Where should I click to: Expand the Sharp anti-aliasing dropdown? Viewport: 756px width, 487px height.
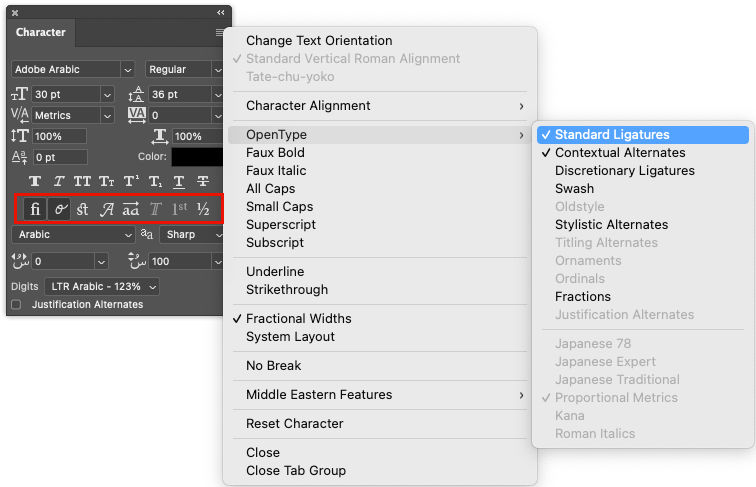[191, 235]
